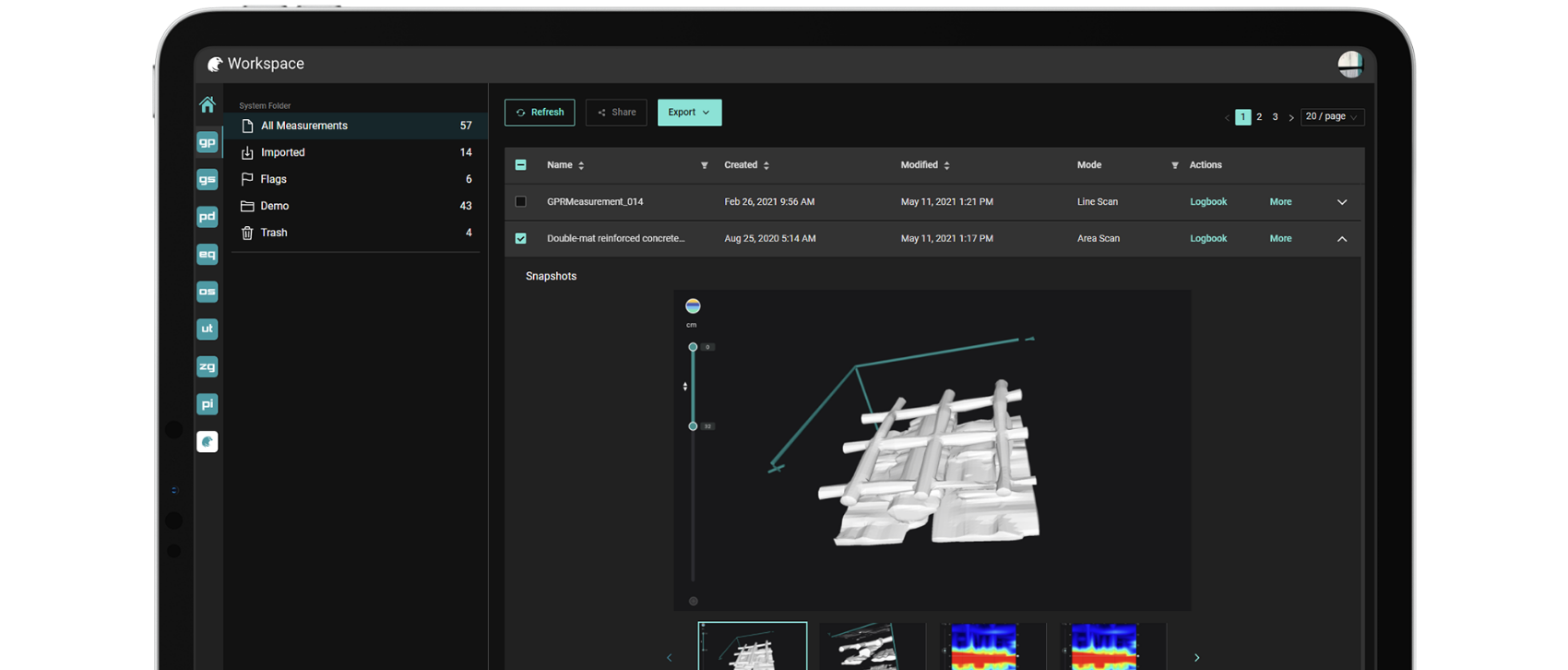The height and width of the screenshot is (670, 1568).
Task: Open the 20 / page dropdown
Action: coord(1331,117)
